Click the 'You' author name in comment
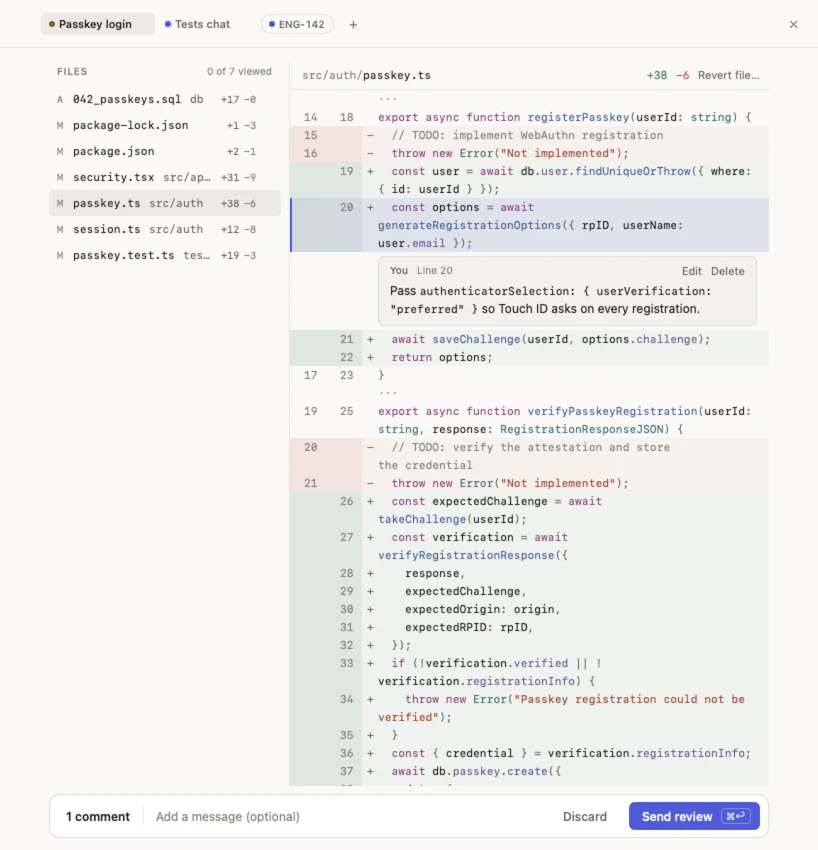 click(x=399, y=271)
